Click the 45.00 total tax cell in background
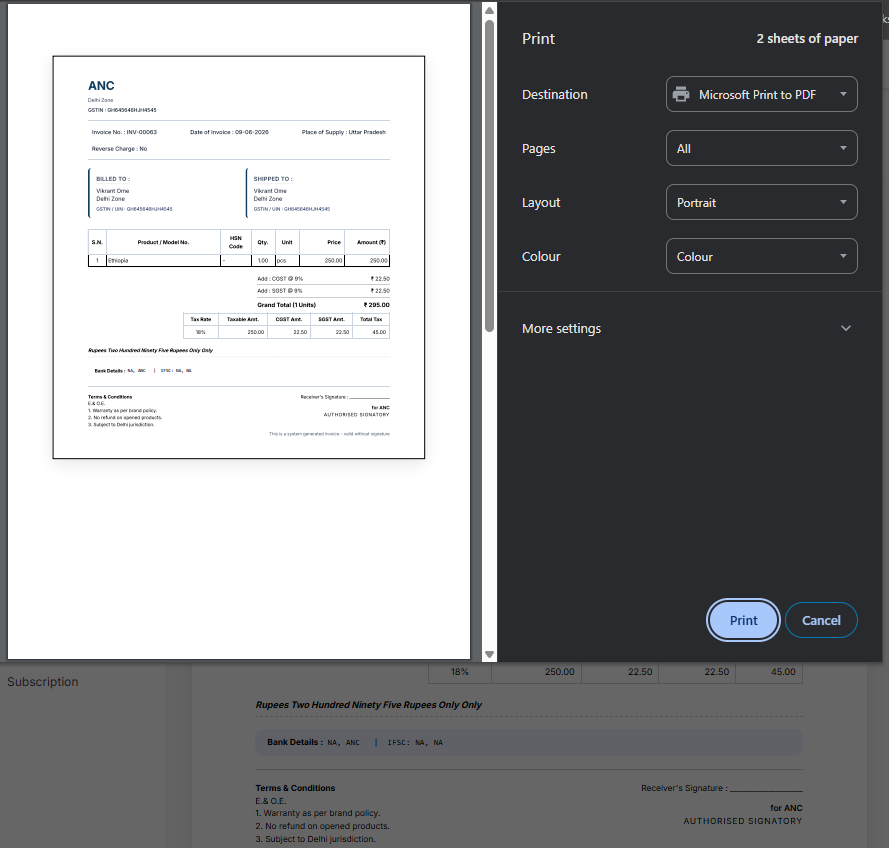The height and width of the screenshot is (848, 889). [769, 672]
